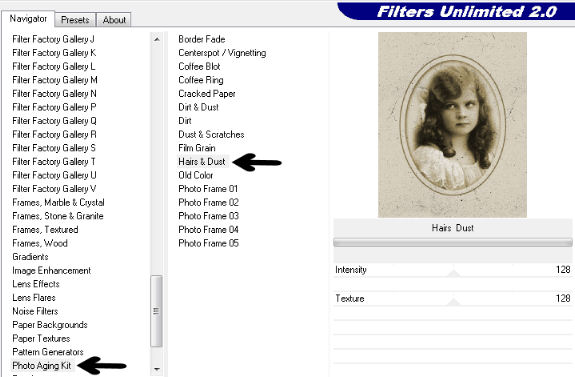Click the Texture value 128
575x377 pixels.
click(563, 298)
